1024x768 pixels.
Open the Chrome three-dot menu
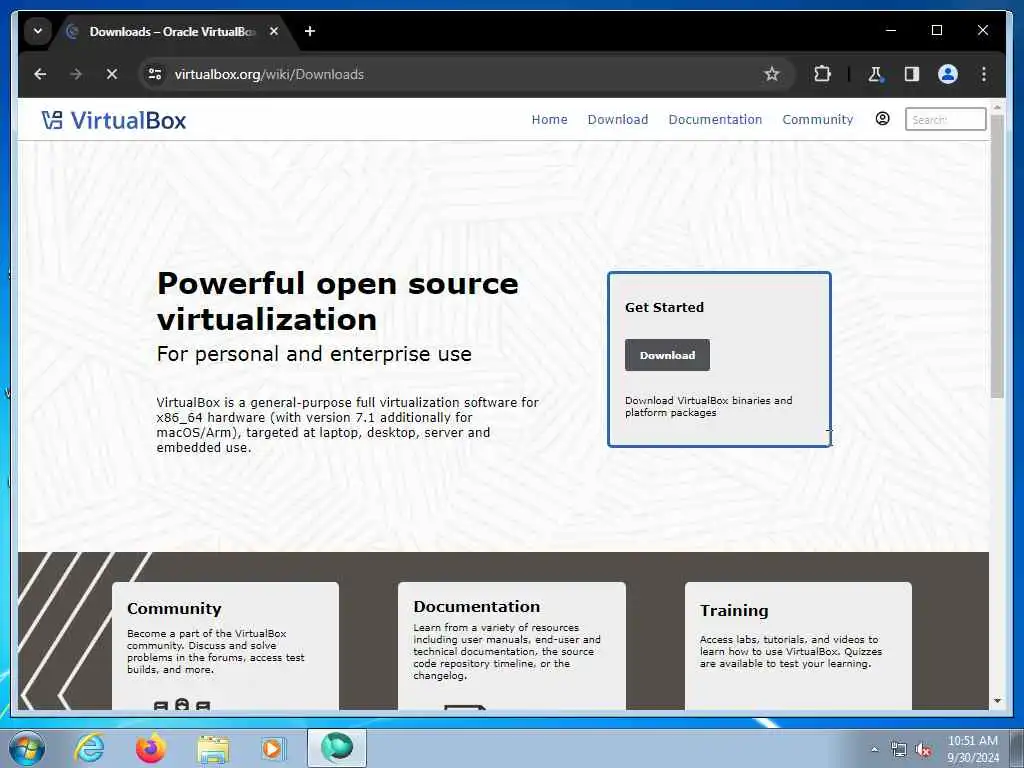click(x=984, y=74)
